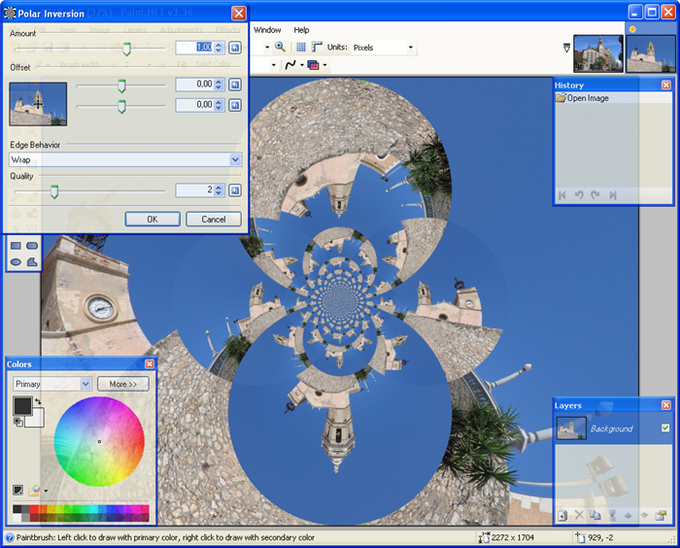Open the image list dropdown arrow
This screenshot has width=680, height=548.
(566, 47)
